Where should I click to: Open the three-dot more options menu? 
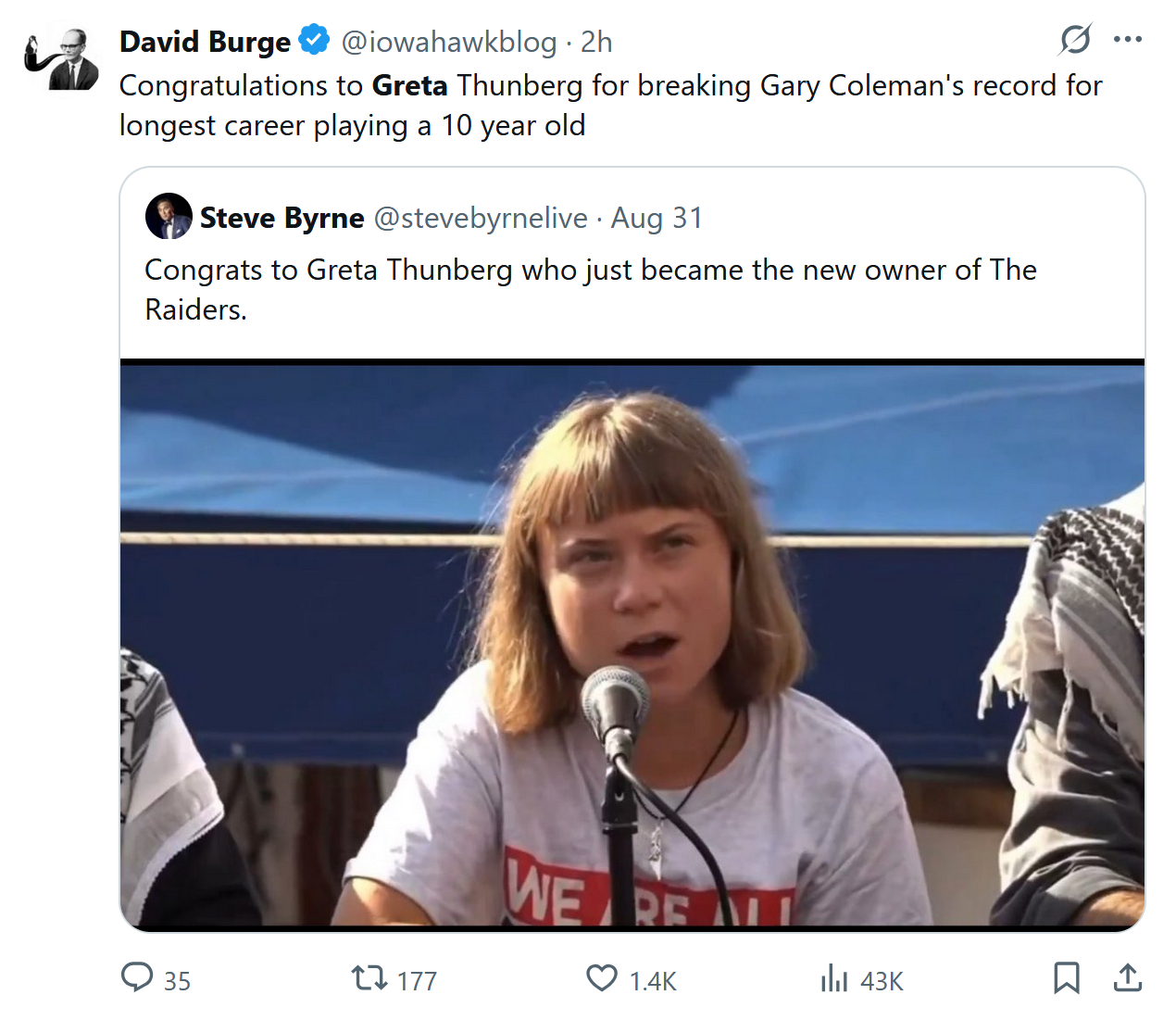(1128, 39)
